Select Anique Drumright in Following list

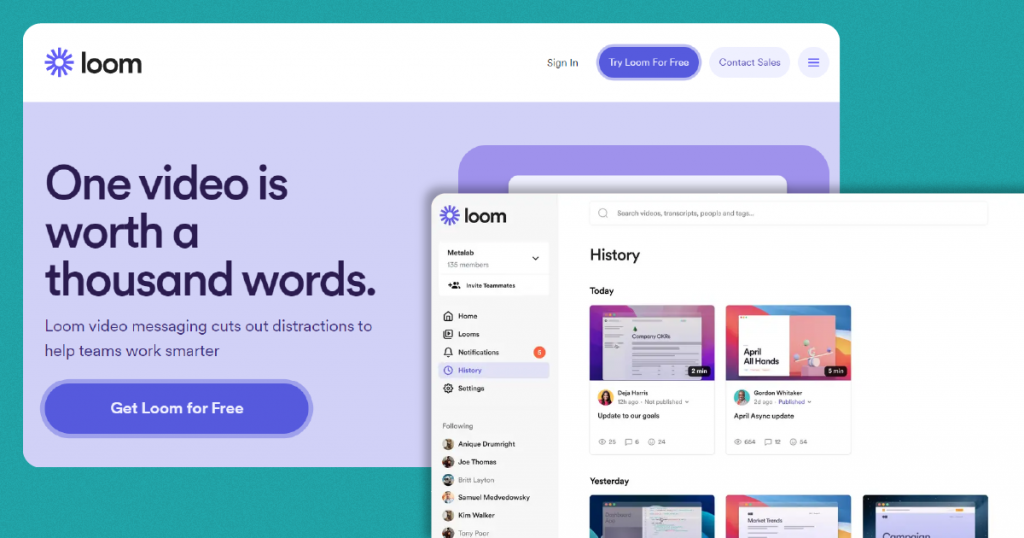(x=487, y=444)
